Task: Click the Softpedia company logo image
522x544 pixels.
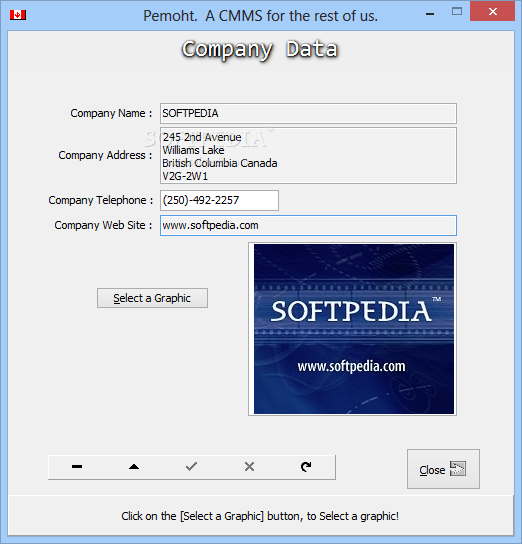Action: pyautogui.click(x=354, y=329)
